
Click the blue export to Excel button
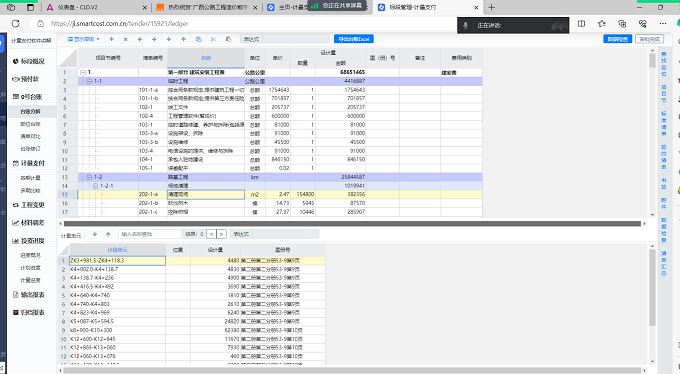[353, 39]
